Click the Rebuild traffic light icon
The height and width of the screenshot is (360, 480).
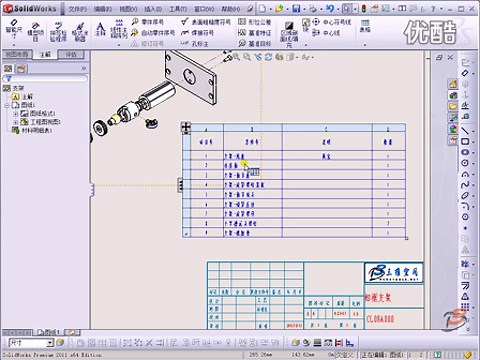tap(364, 8)
